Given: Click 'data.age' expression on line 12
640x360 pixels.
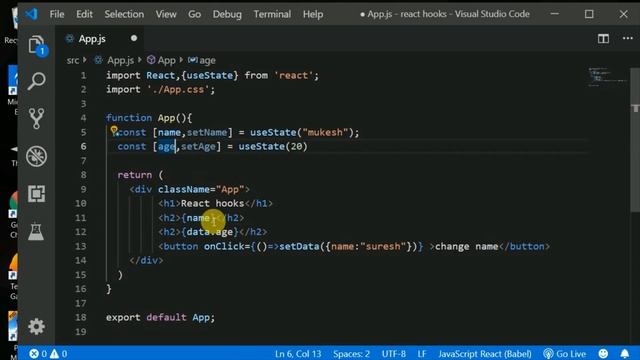Looking at the screenshot, I should [210, 232].
